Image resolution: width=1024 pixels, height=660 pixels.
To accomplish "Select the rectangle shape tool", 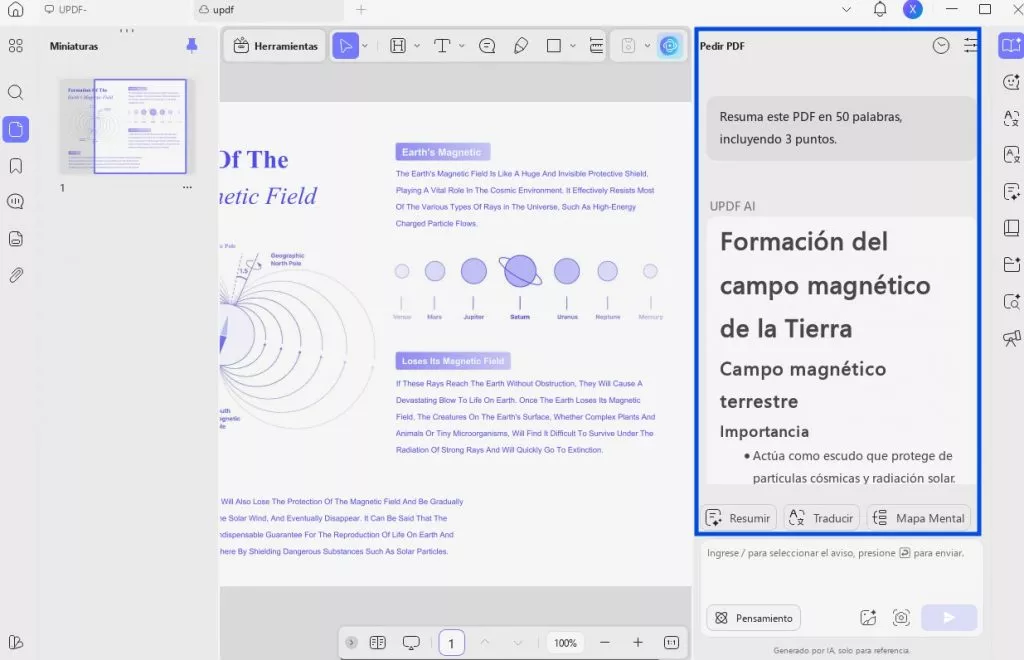I will click(x=554, y=46).
